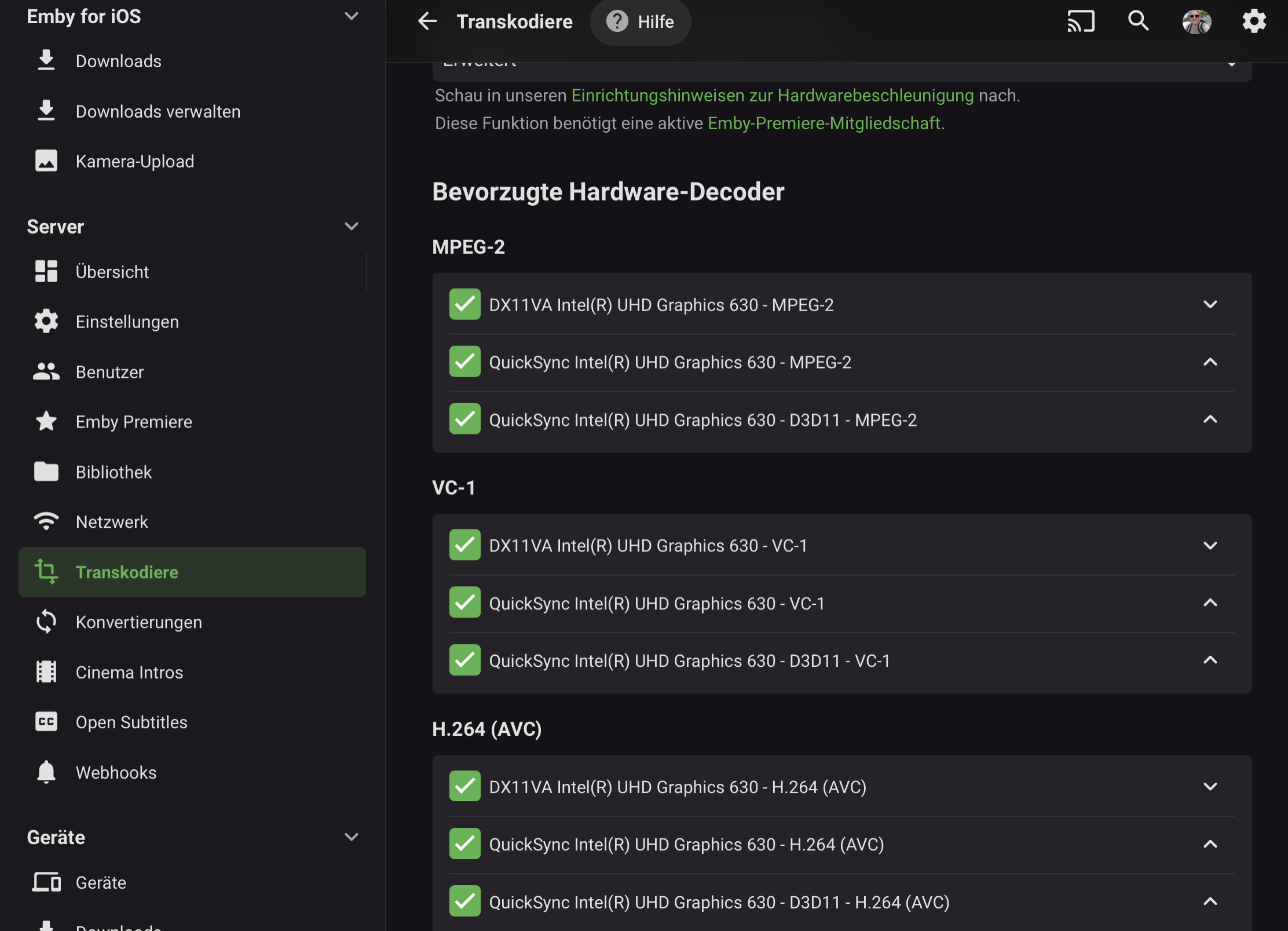Go to the Benutzer page
The height and width of the screenshot is (931, 1288).
click(x=192, y=371)
